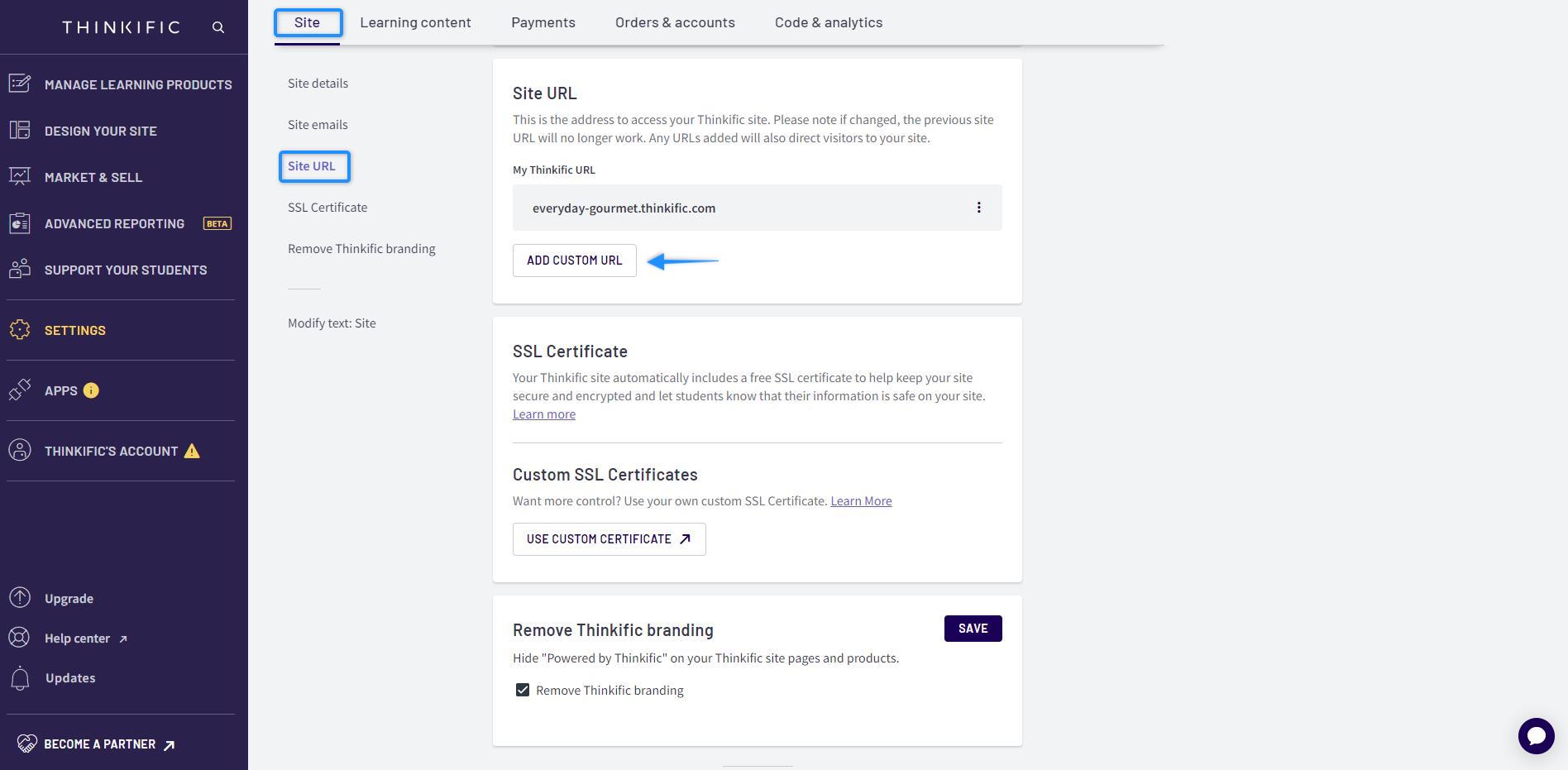Switch to the Payments tab

pyautogui.click(x=543, y=22)
